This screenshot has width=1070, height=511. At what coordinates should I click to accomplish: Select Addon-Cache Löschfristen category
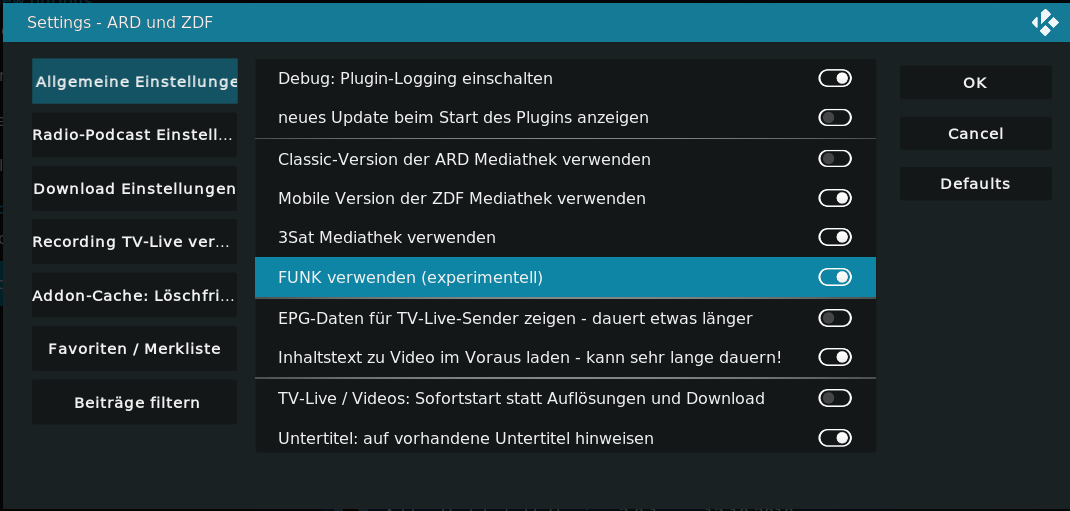[x=134, y=295]
